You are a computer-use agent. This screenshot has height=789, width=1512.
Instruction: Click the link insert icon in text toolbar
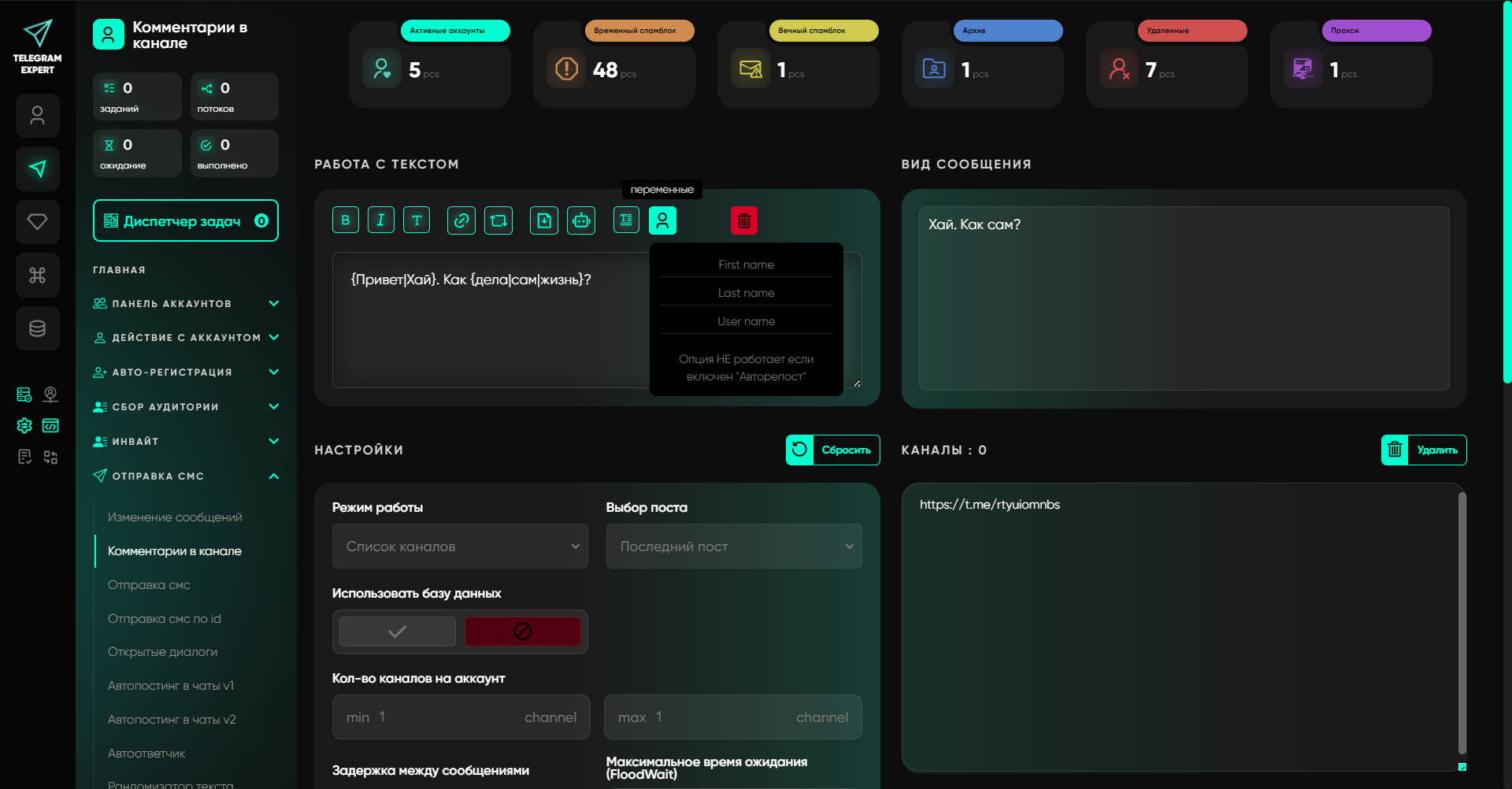click(x=461, y=220)
